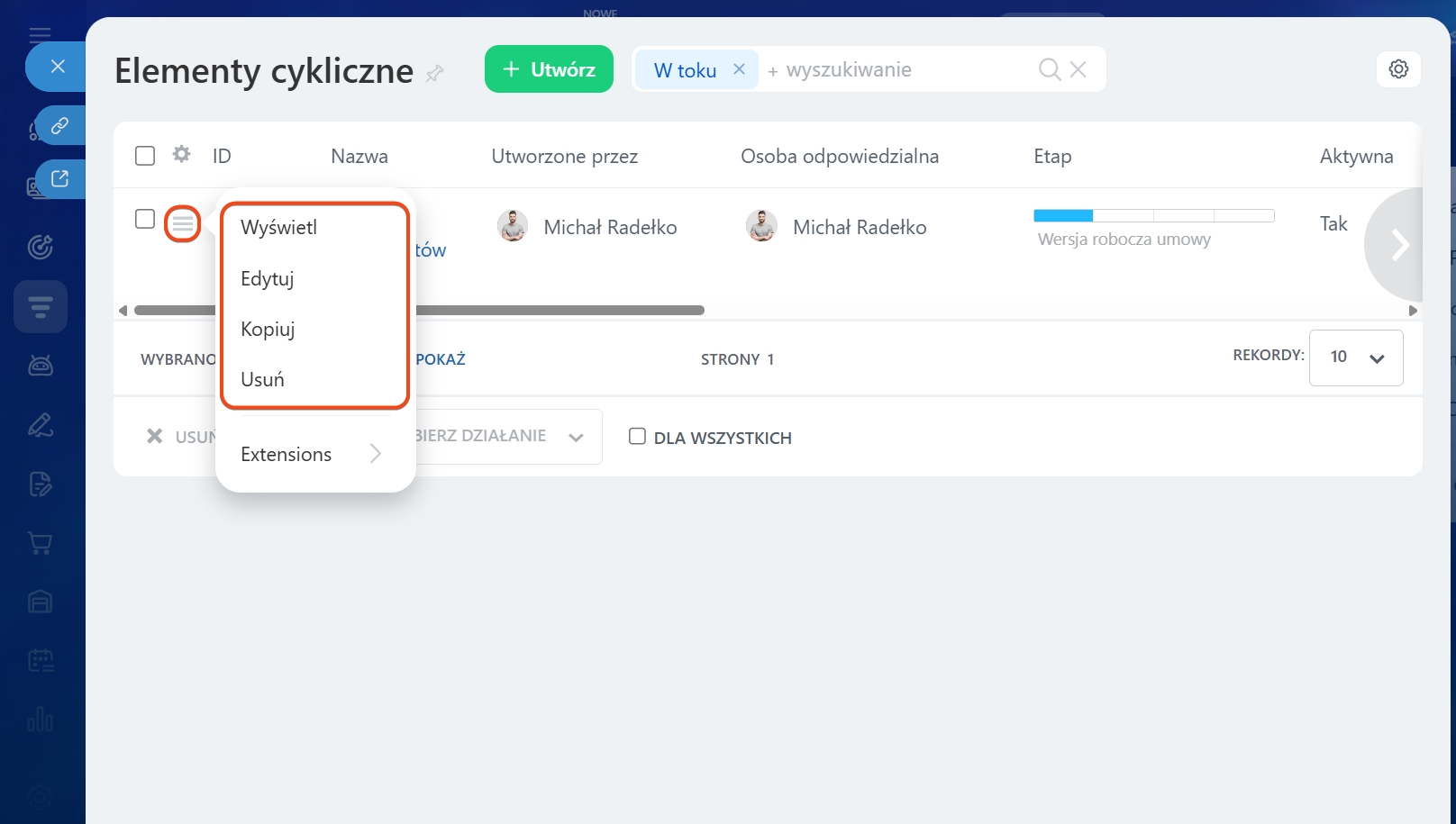
Task: Open the warehouse icon in sidebar
Action: click(41, 602)
